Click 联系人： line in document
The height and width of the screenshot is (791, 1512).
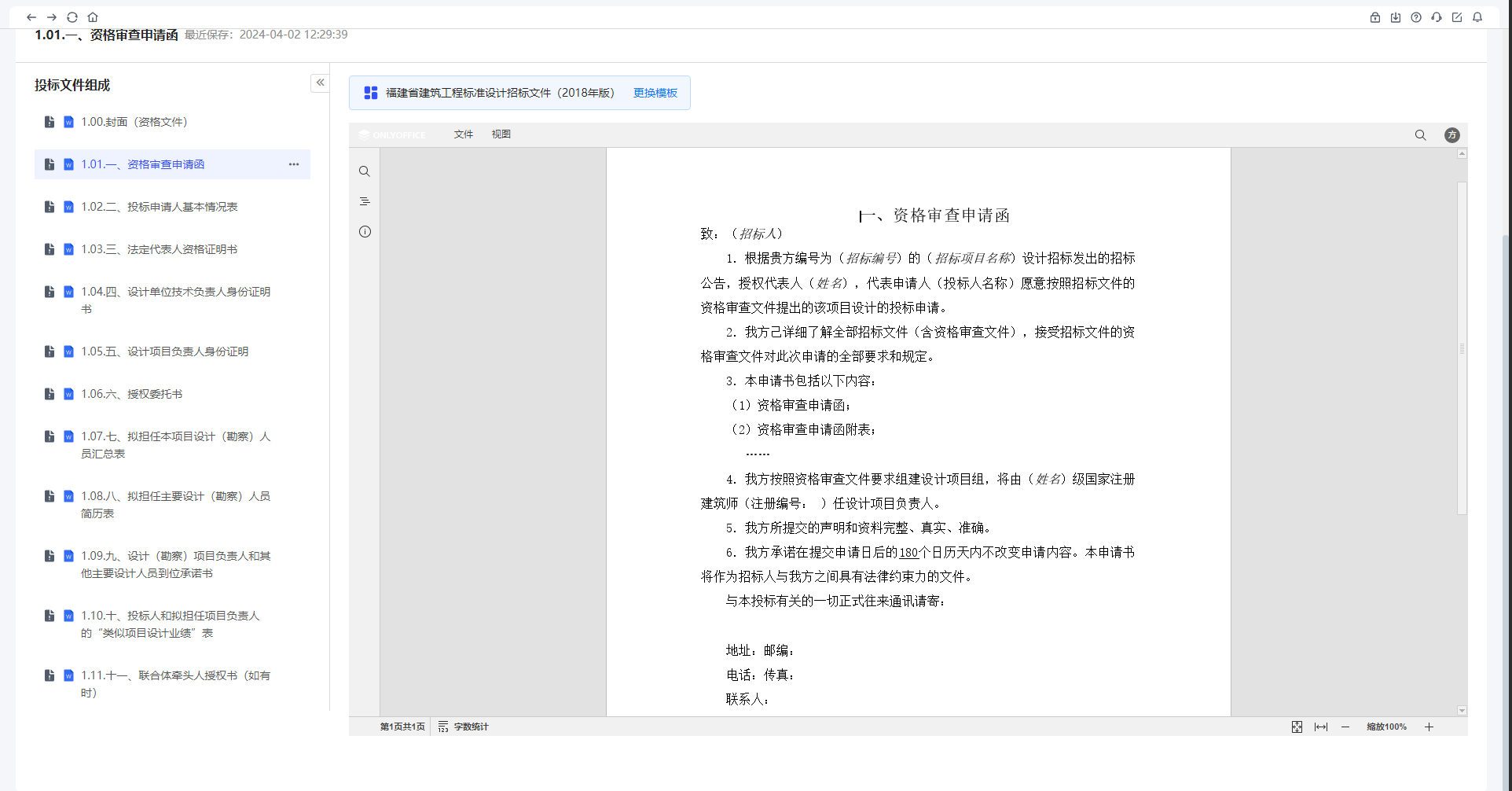pyautogui.click(x=747, y=699)
